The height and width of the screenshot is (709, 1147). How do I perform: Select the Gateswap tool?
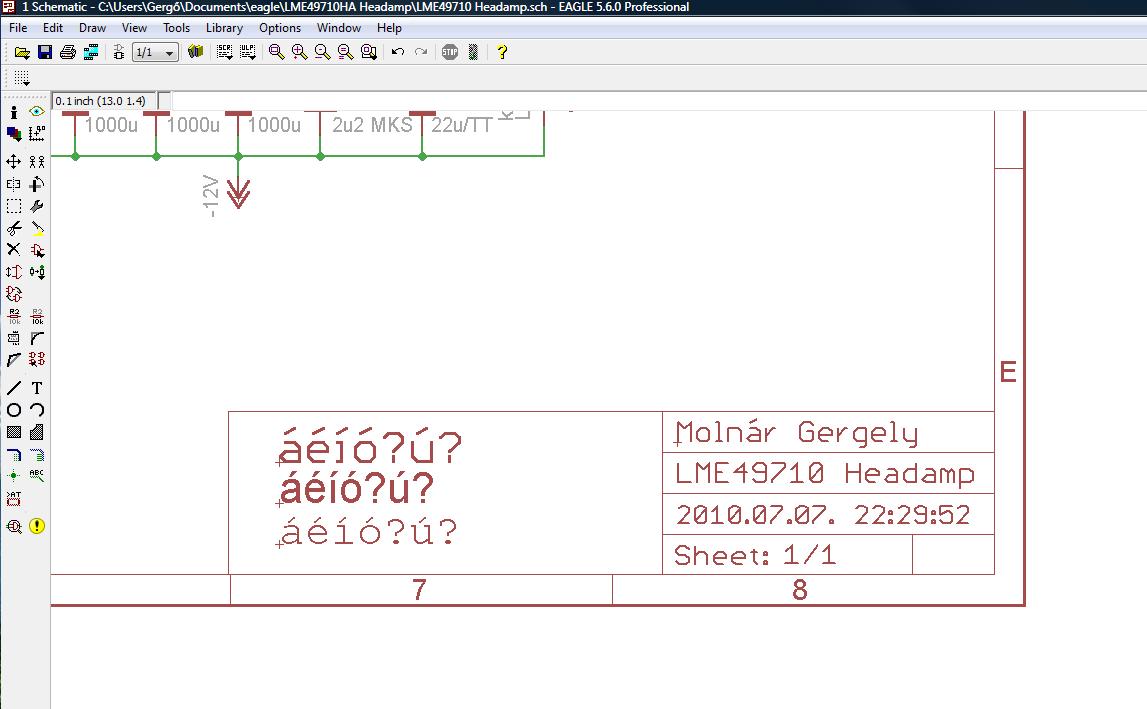13,294
